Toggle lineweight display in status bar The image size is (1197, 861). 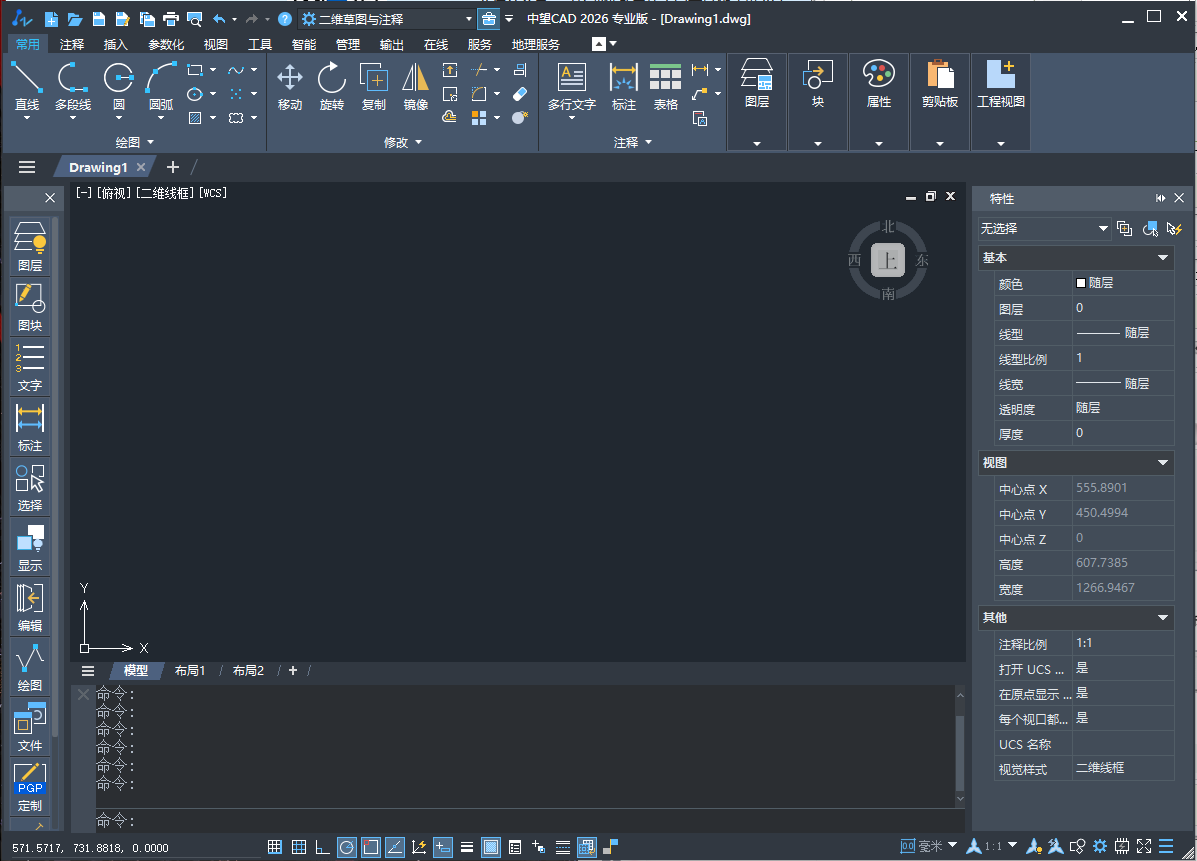[467, 847]
